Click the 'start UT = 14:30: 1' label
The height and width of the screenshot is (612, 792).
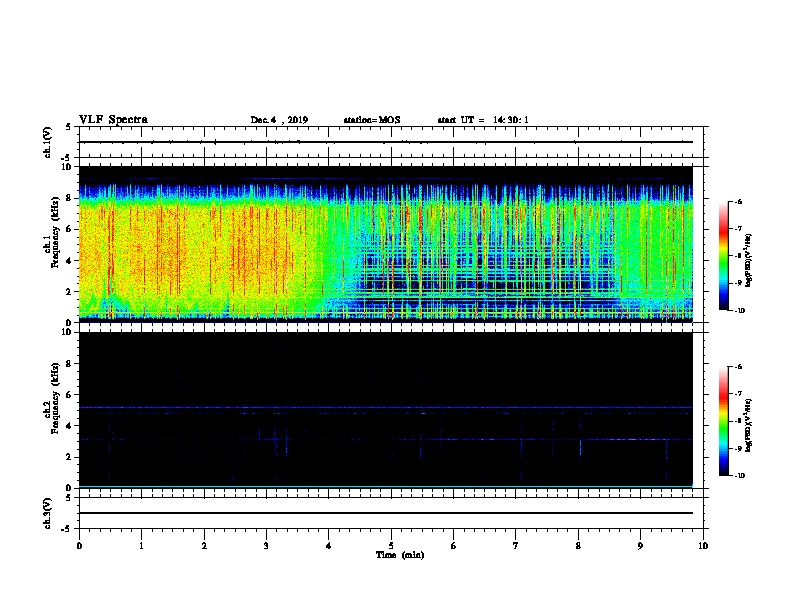(483, 120)
